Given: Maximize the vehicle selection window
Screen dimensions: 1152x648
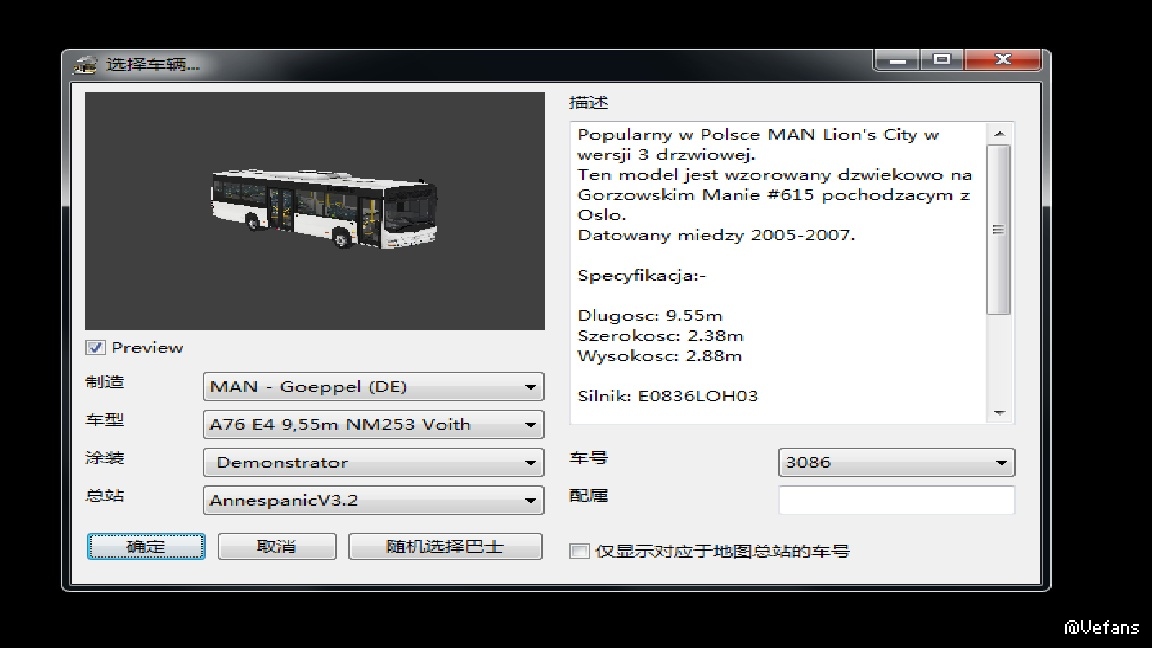Looking at the screenshot, I should 942,60.
